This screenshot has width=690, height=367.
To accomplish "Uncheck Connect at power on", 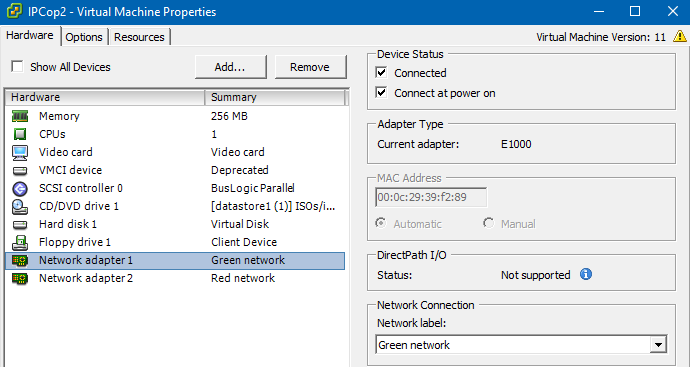I will (381, 92).
